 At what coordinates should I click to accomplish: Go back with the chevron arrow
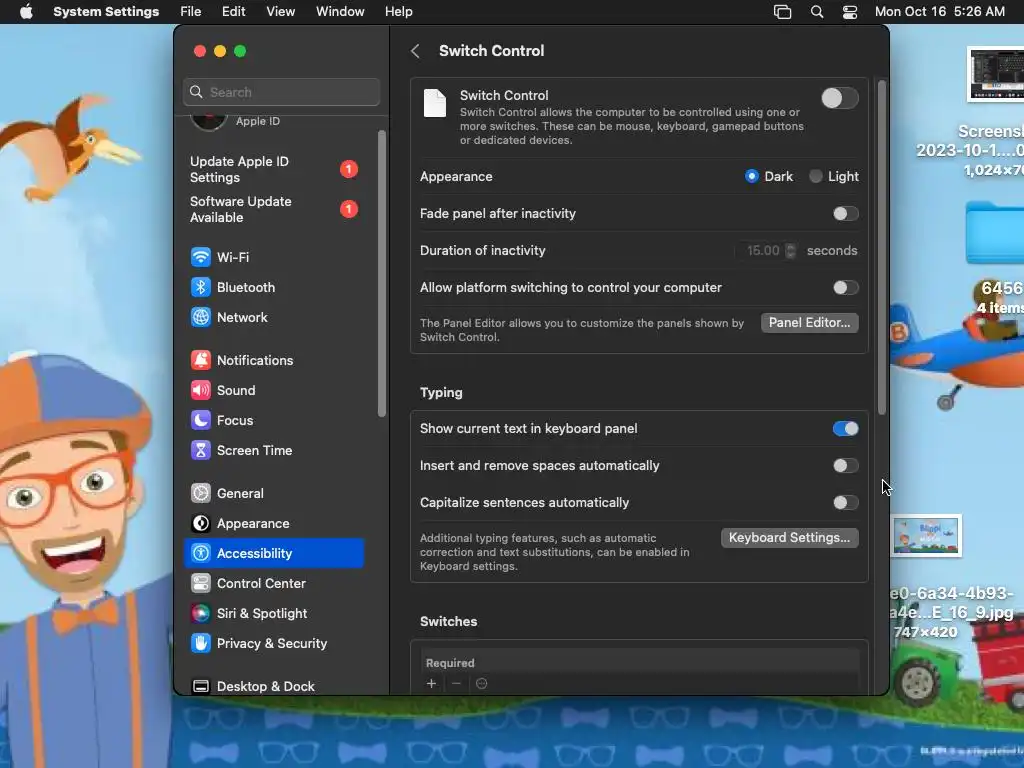pos(415,51)
